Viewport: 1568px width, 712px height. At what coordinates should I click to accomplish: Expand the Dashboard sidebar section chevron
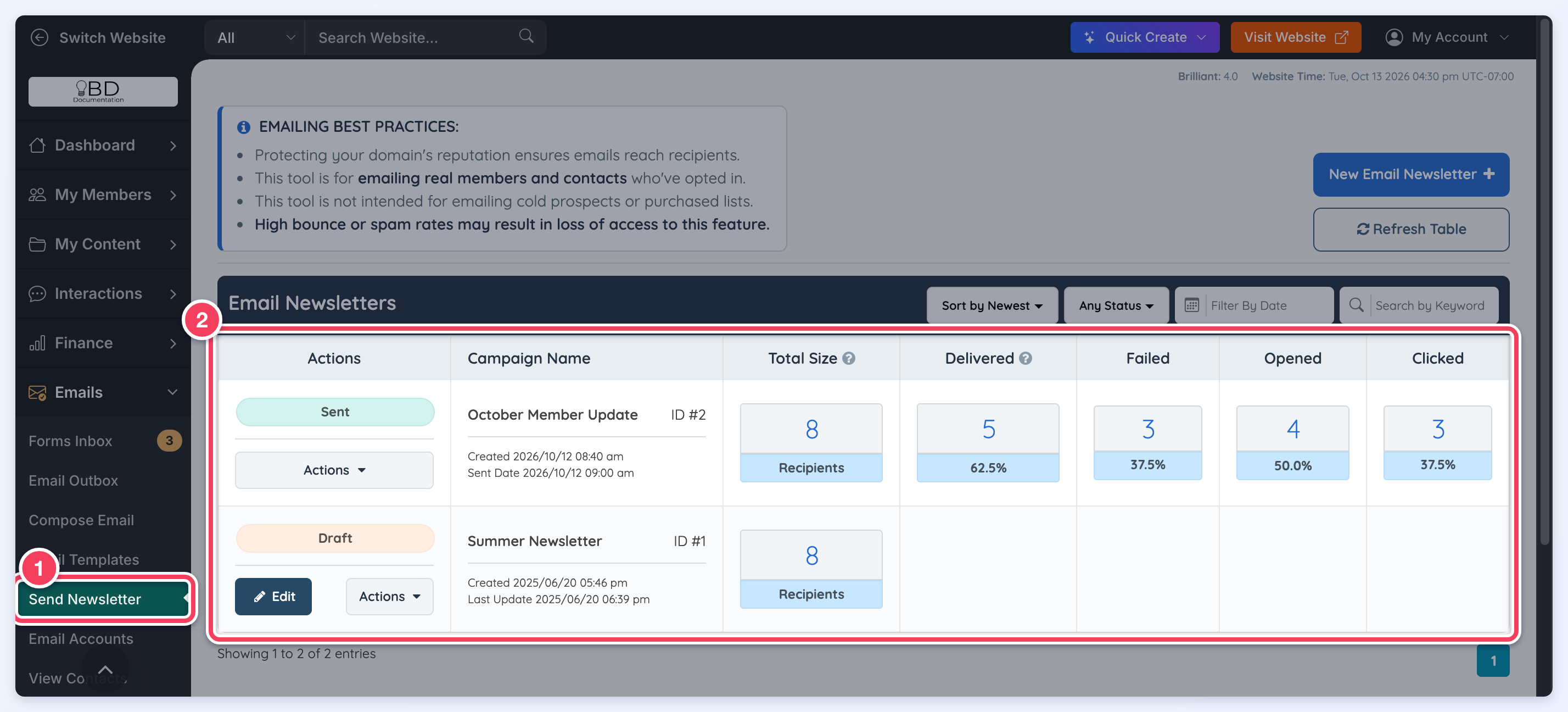click(x=173, y=145)
